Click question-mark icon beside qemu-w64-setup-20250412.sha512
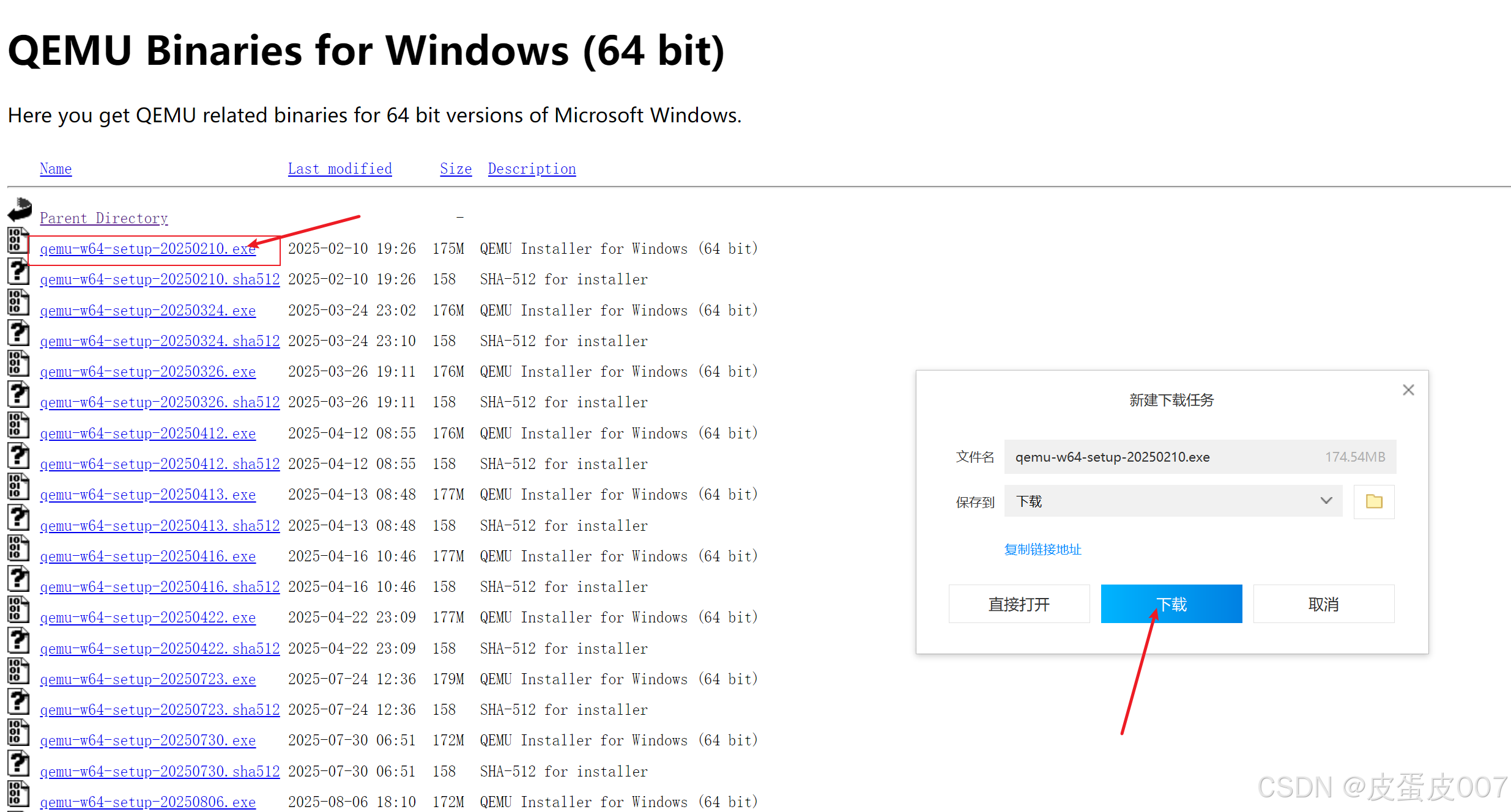The height and width of the screenshot is (812, 1511). pyautogui.click(x=18, y=456)
